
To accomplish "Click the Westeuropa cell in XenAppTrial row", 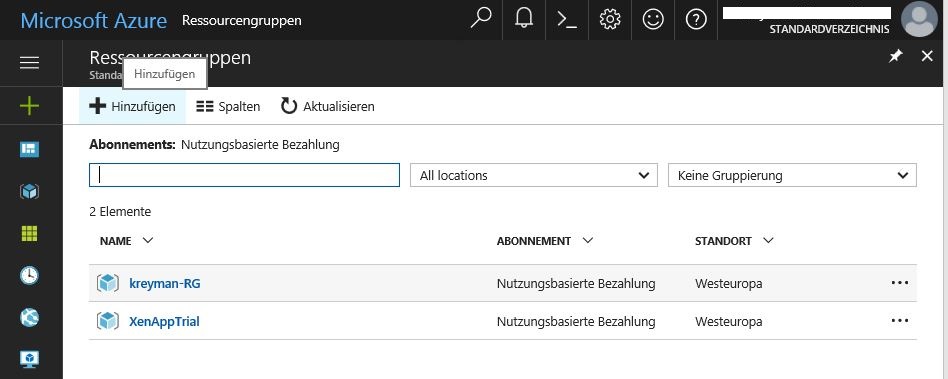I will (729, 321).
